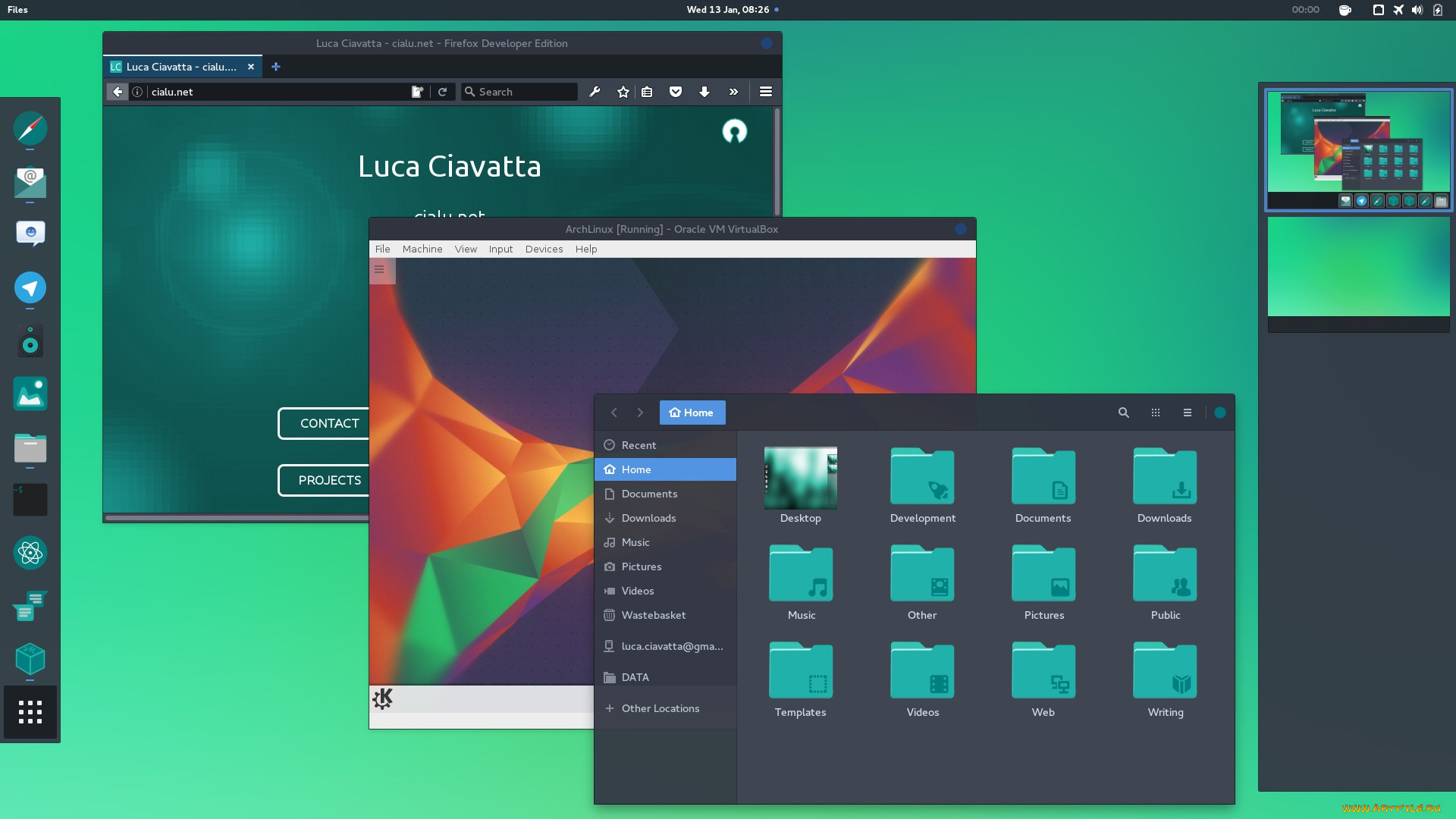This screenshot has height=819, width=1456.
Task: Show bookmarks list in Firefox toolbar
Action: click(647, 92)
